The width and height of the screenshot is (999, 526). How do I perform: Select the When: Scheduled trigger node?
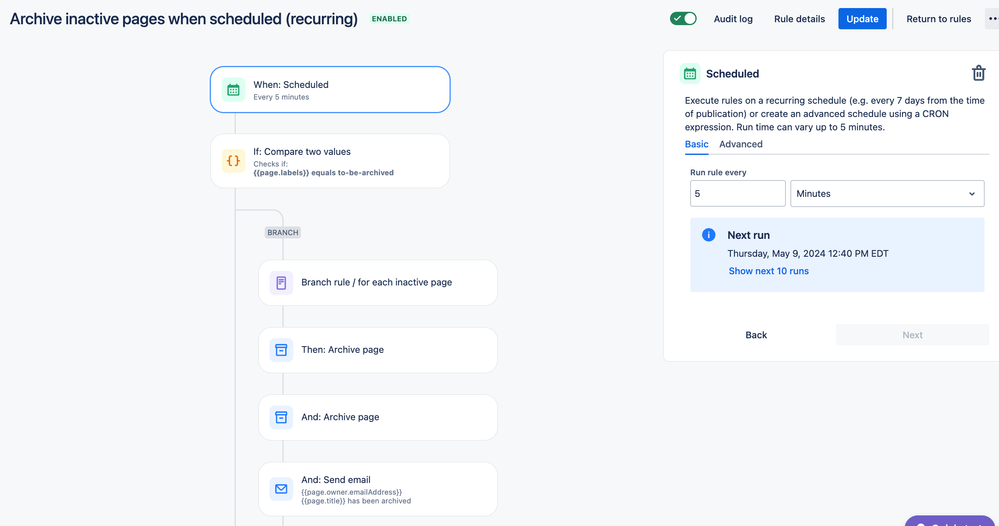pos(330,90)
